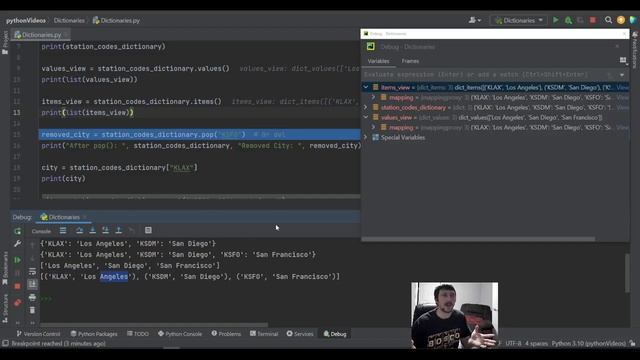The width and height of the screenshot is (640, 360).
Task: Open the Bookmarks sidebar tool button
Action: 5,268
